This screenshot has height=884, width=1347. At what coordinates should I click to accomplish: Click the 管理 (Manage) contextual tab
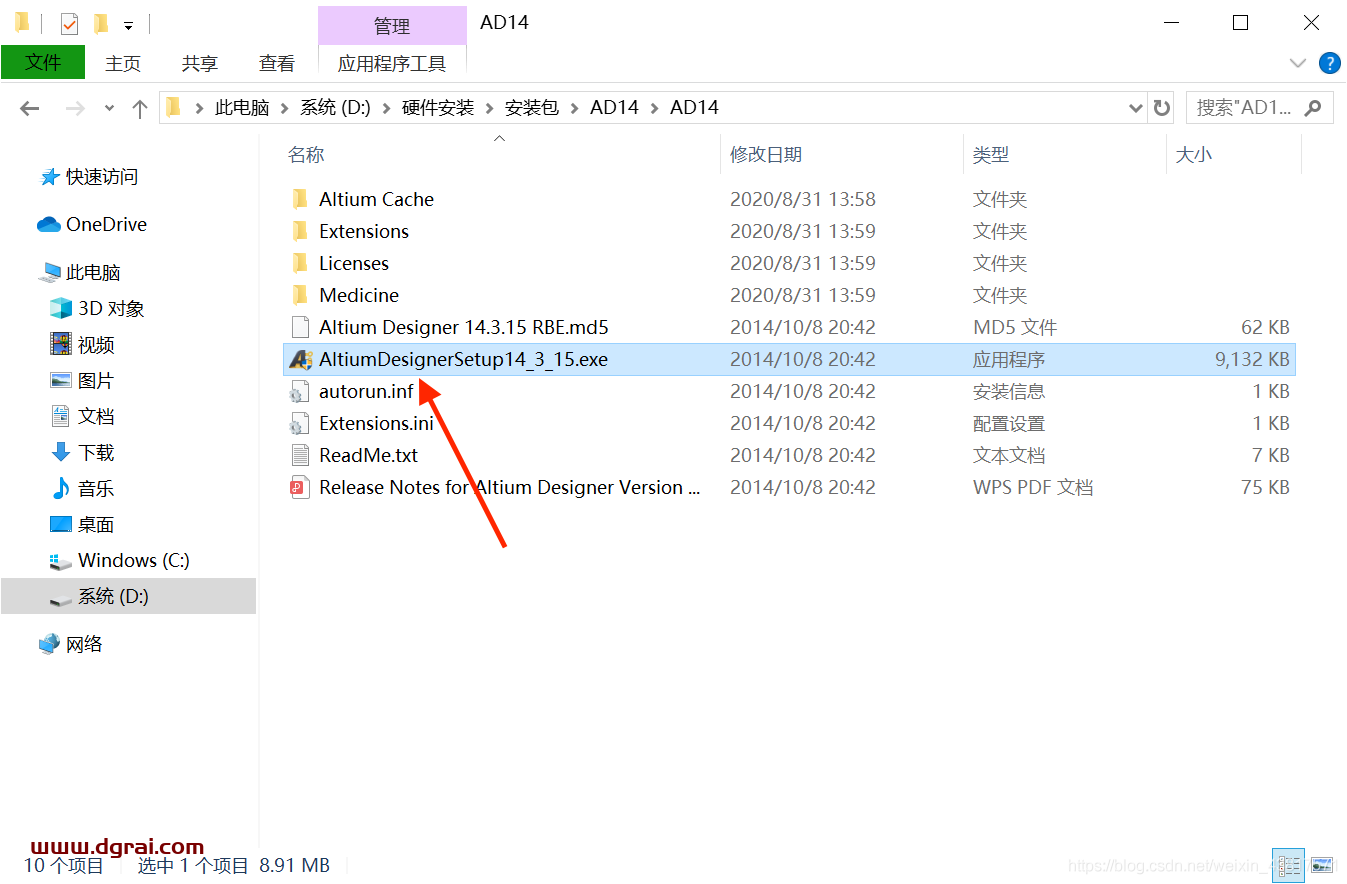point(392,26)
